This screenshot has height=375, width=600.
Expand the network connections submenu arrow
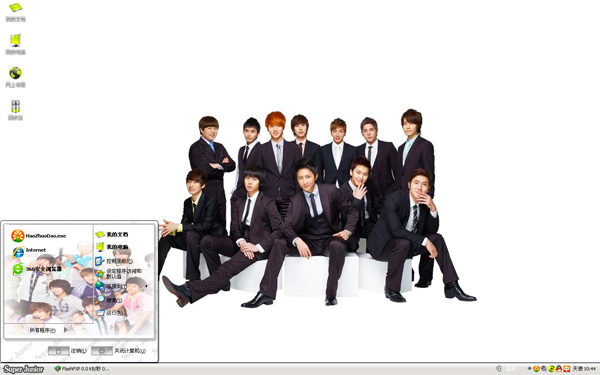point(146,286)
